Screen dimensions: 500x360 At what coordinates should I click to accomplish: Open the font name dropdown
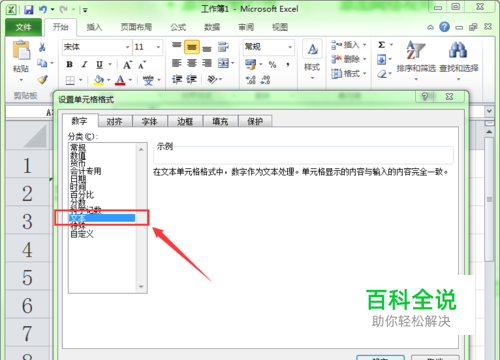click(127, 47)
